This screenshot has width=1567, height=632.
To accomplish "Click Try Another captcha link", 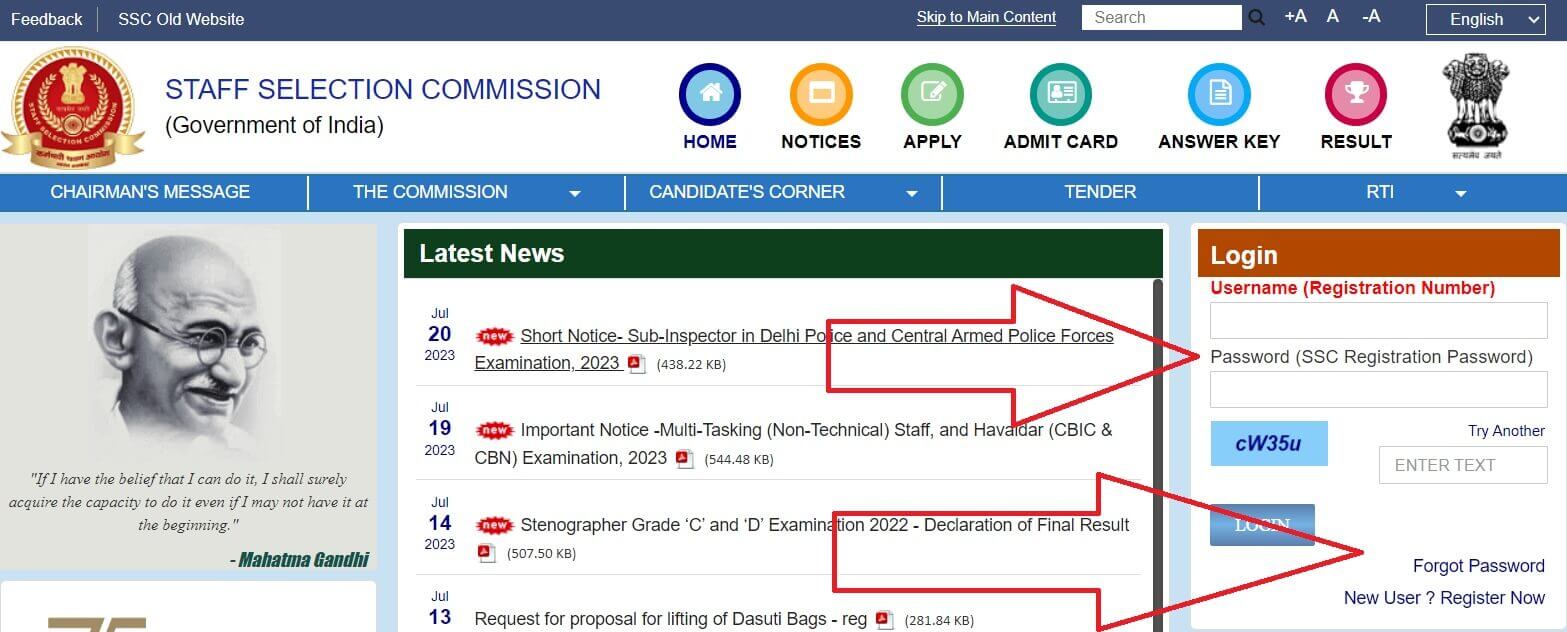I will click(1506, 431).
